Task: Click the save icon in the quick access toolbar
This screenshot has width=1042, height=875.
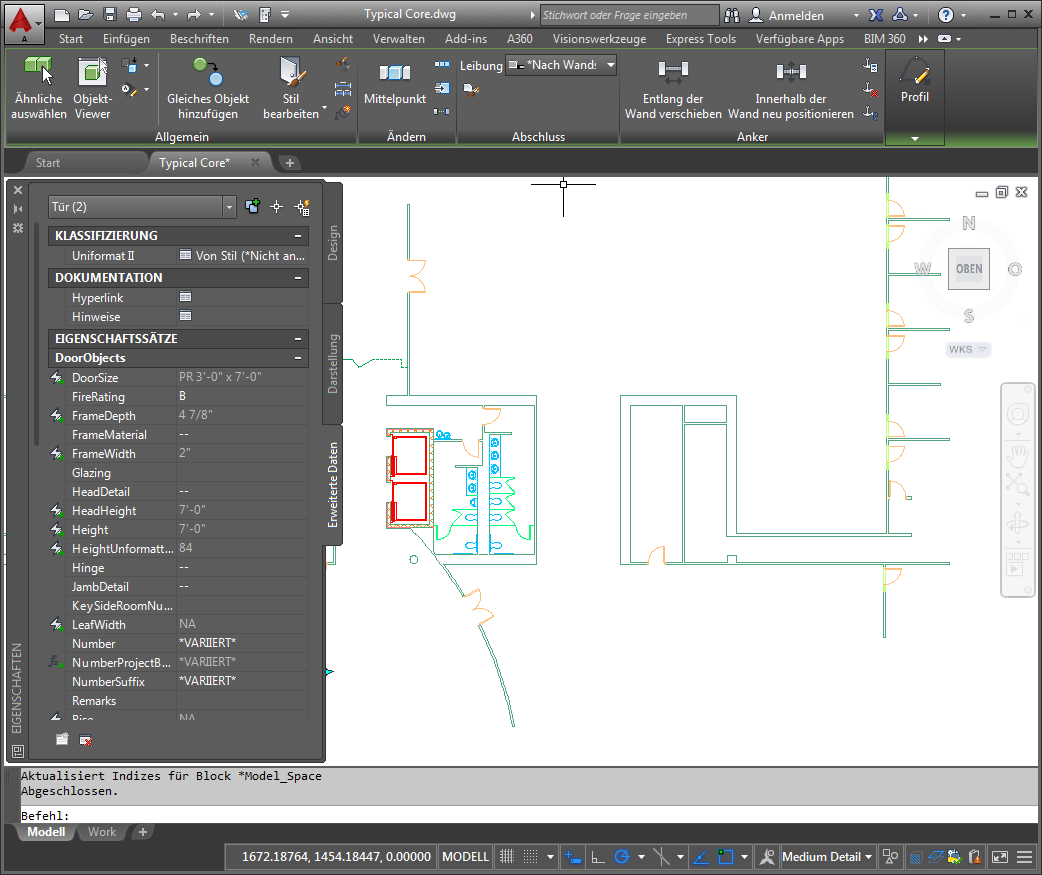Action: pos(109,15)
